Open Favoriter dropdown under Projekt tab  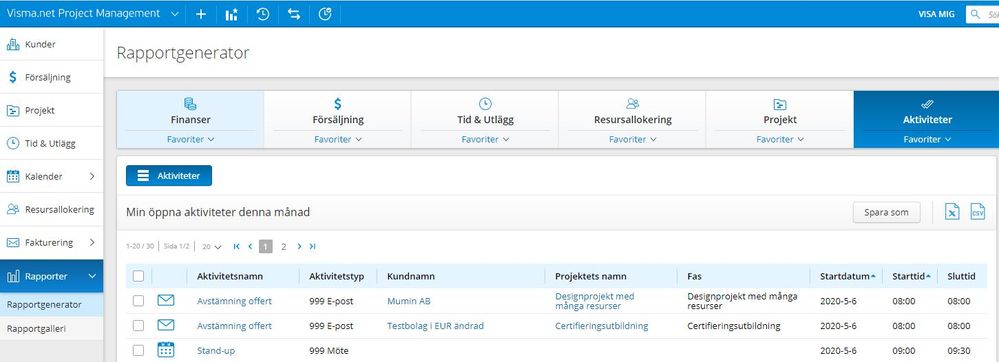tap(780, 140)
